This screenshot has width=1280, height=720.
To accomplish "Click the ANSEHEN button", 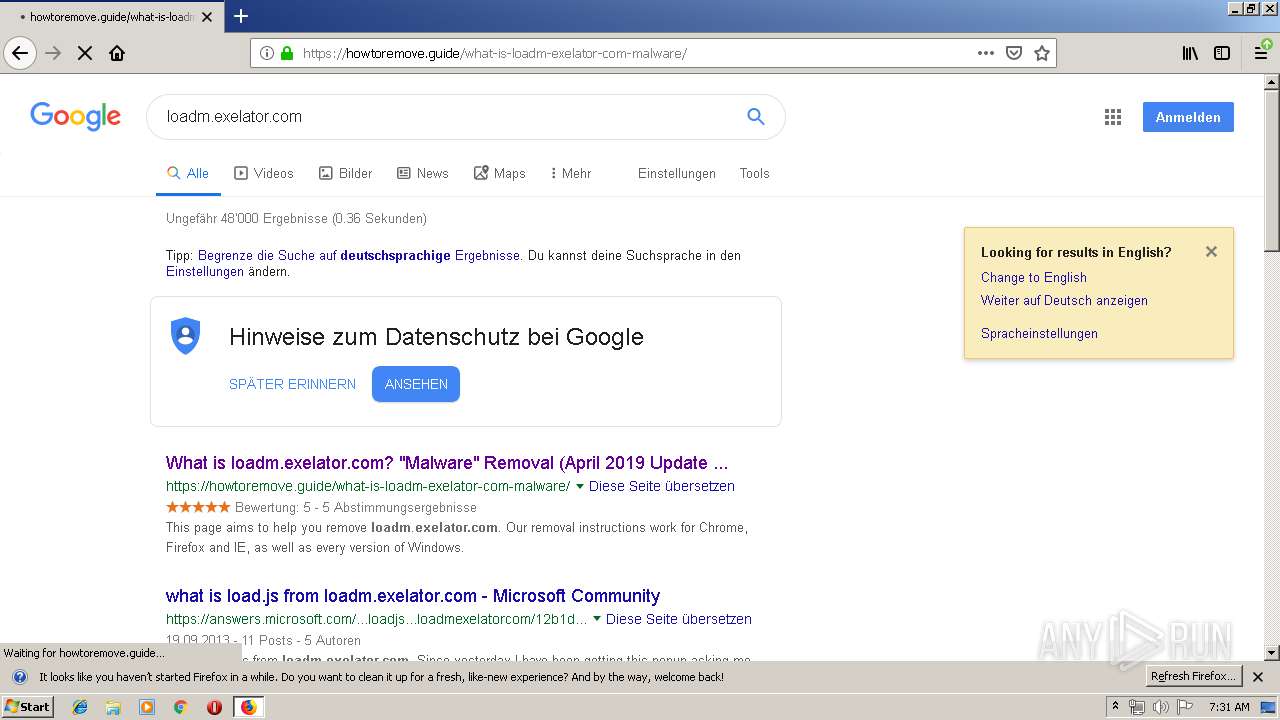I will click(416, 384).
